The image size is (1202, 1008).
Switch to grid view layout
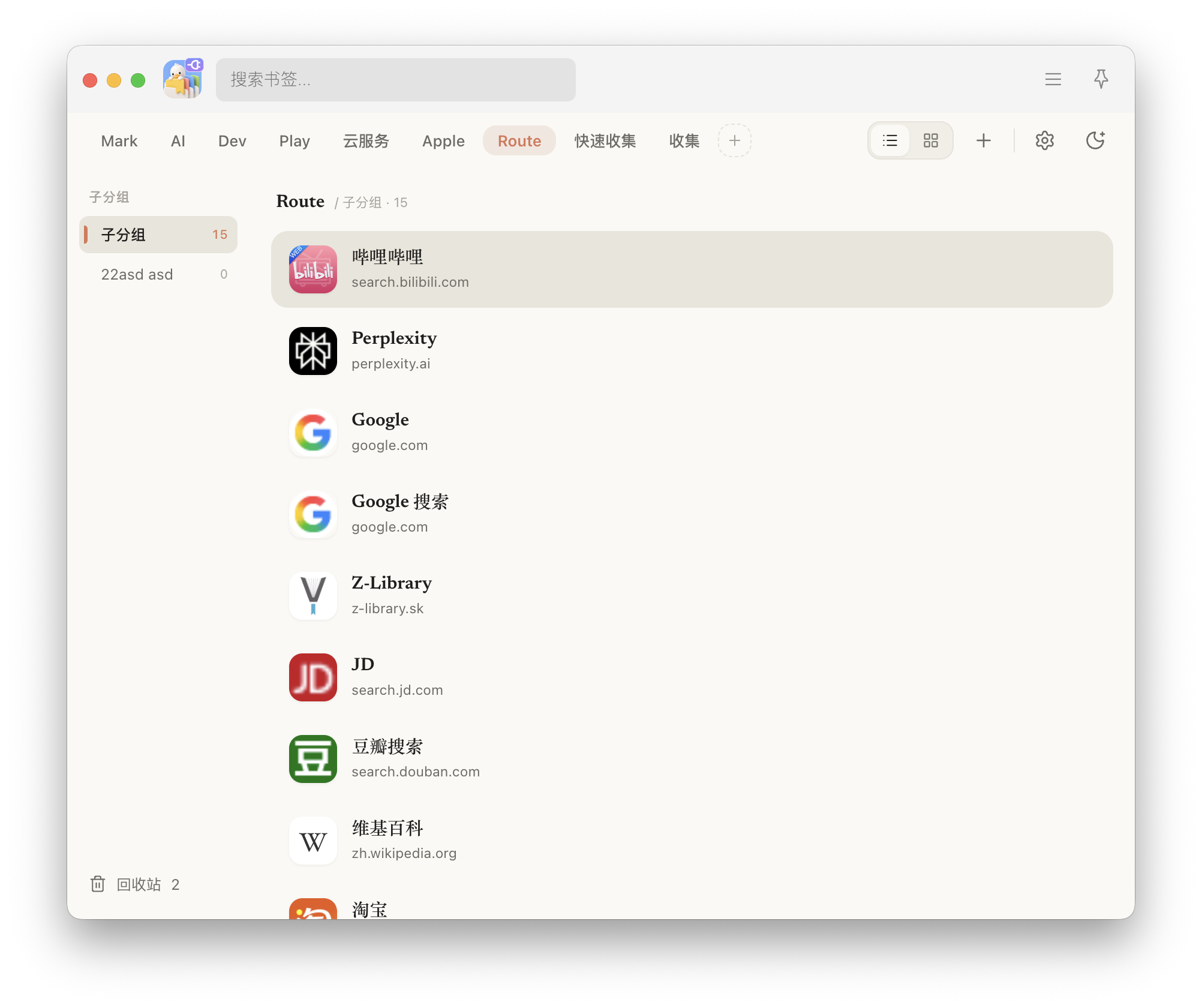[930, 141]
